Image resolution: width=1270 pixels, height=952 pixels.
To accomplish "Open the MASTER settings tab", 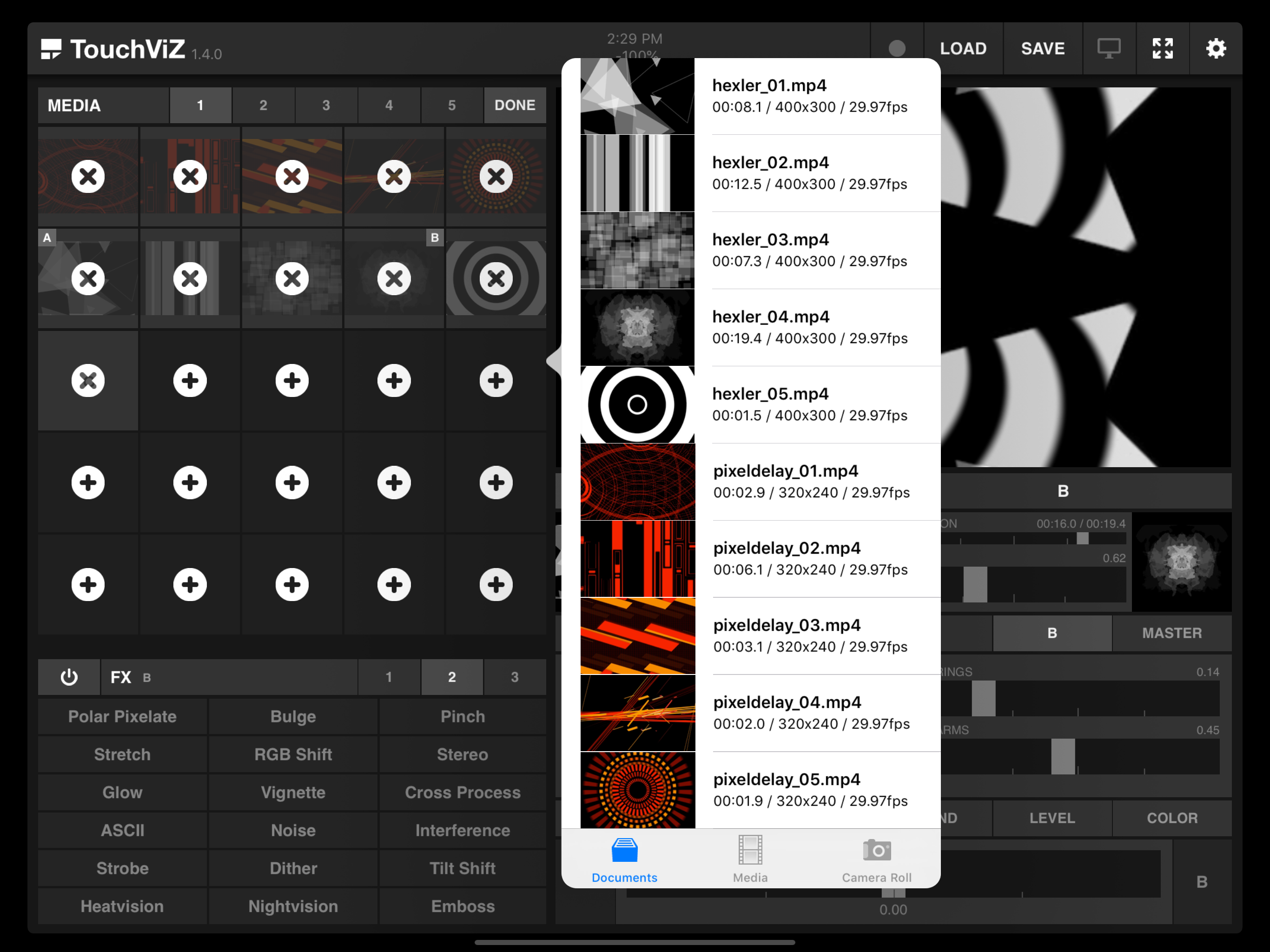I will pos(1171,633).
